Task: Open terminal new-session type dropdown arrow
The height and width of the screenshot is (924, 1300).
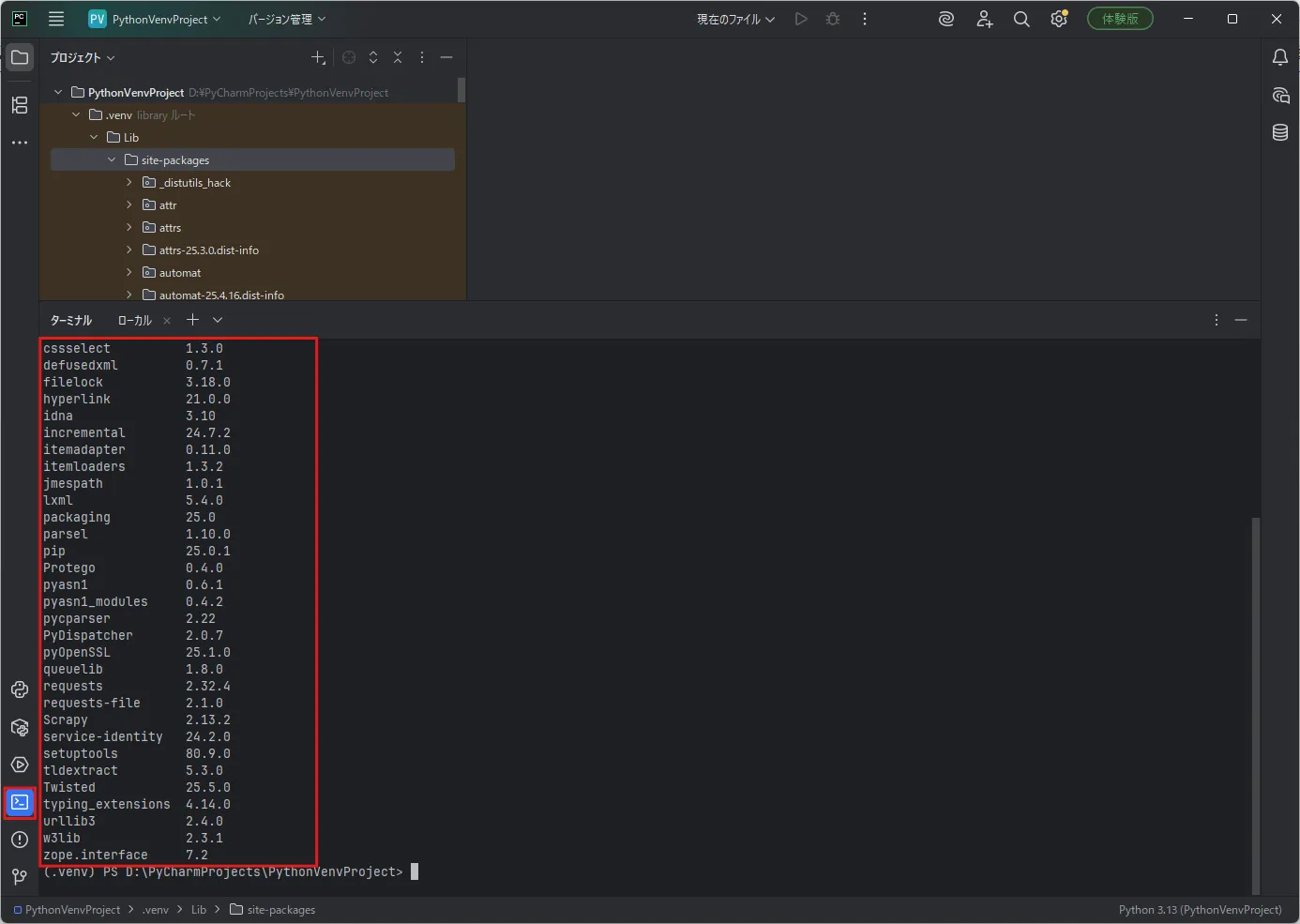Action: [x=218, y=320]
